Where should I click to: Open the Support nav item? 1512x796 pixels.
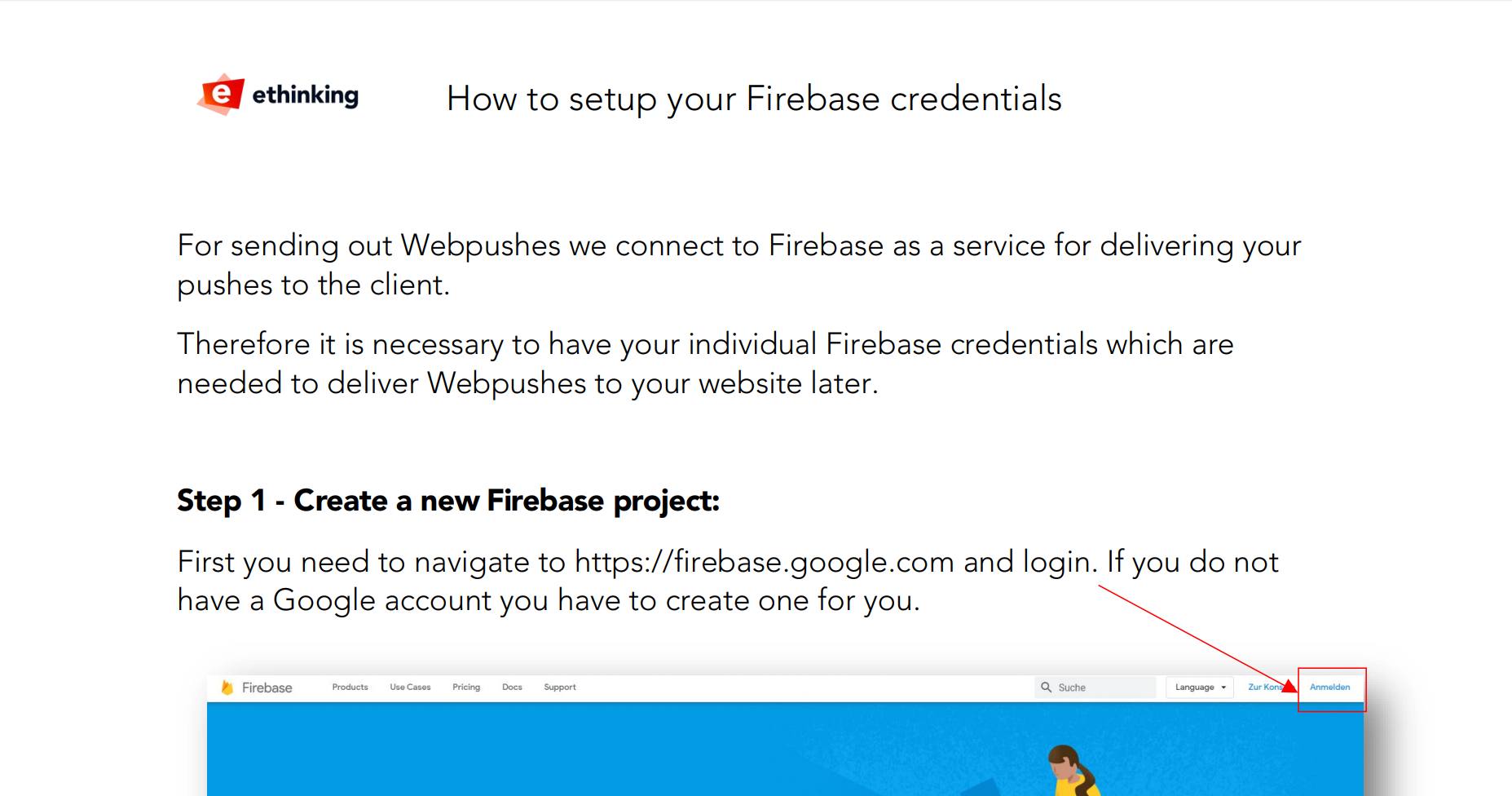click(560, 688)
